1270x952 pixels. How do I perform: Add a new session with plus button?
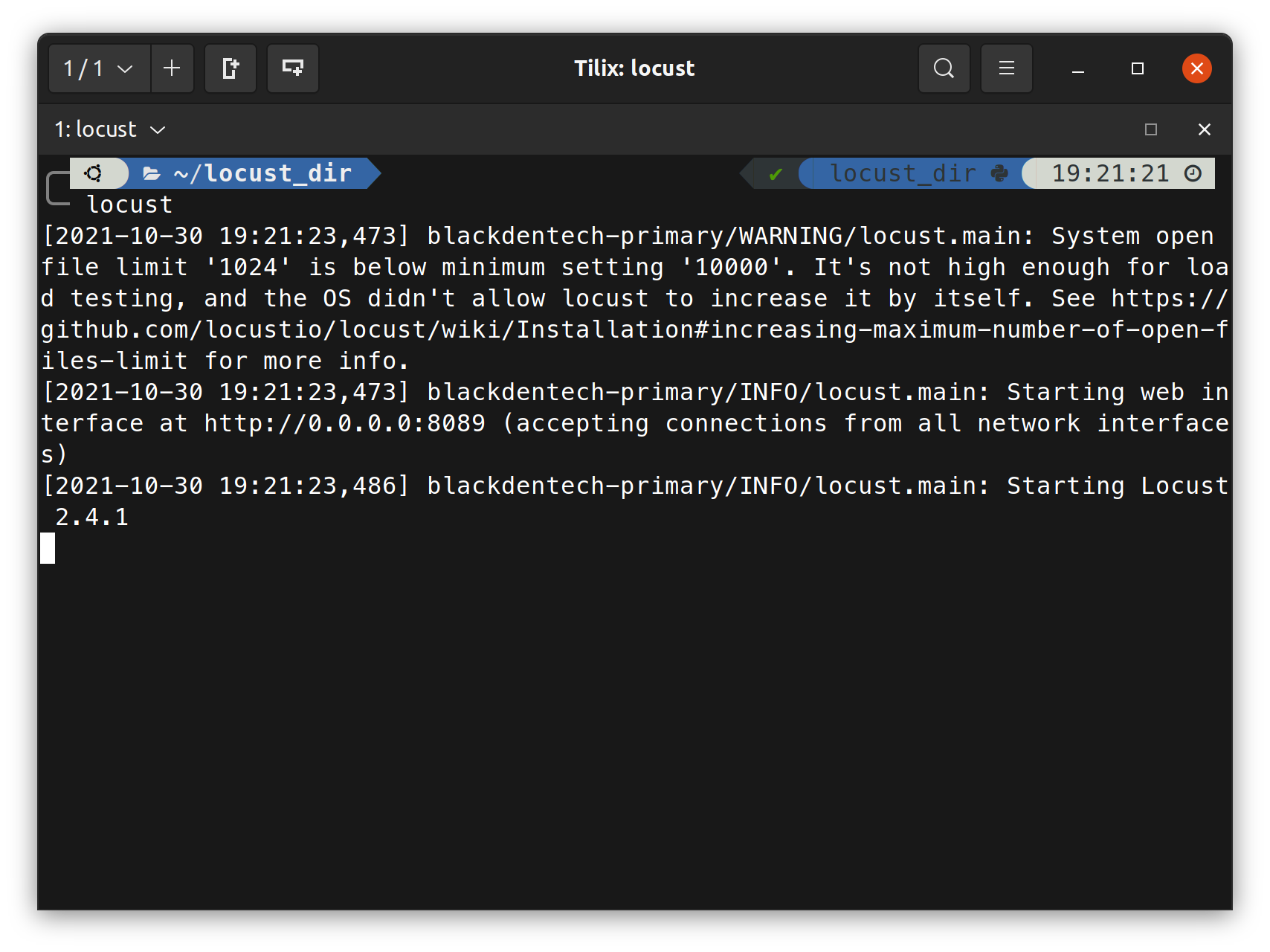point(172,68)
